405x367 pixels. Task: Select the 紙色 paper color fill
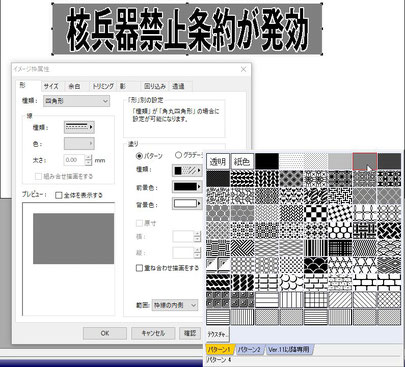[242, 161]
